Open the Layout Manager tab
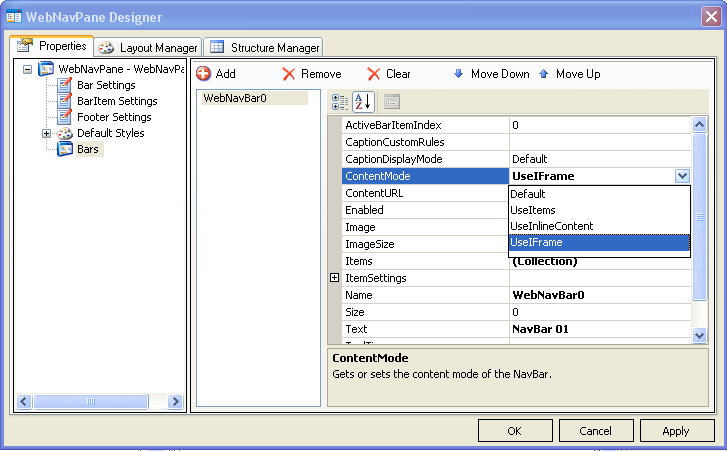The image size is (727, 451). point(148,47)
